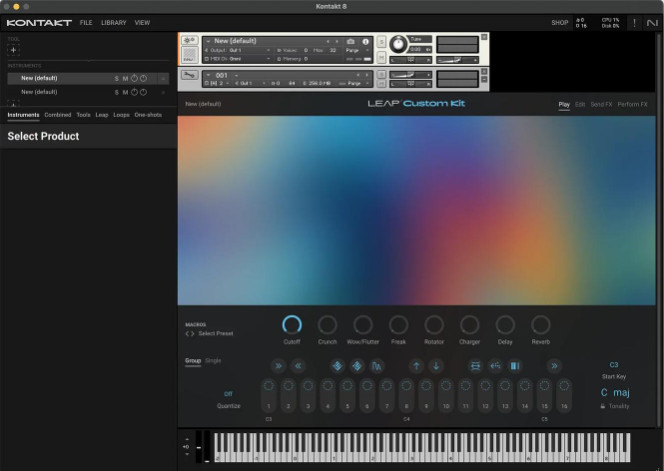Click the second diamond-shaped icon in LEAP toolbar
The image size is (664, 471).
(357, 366)
